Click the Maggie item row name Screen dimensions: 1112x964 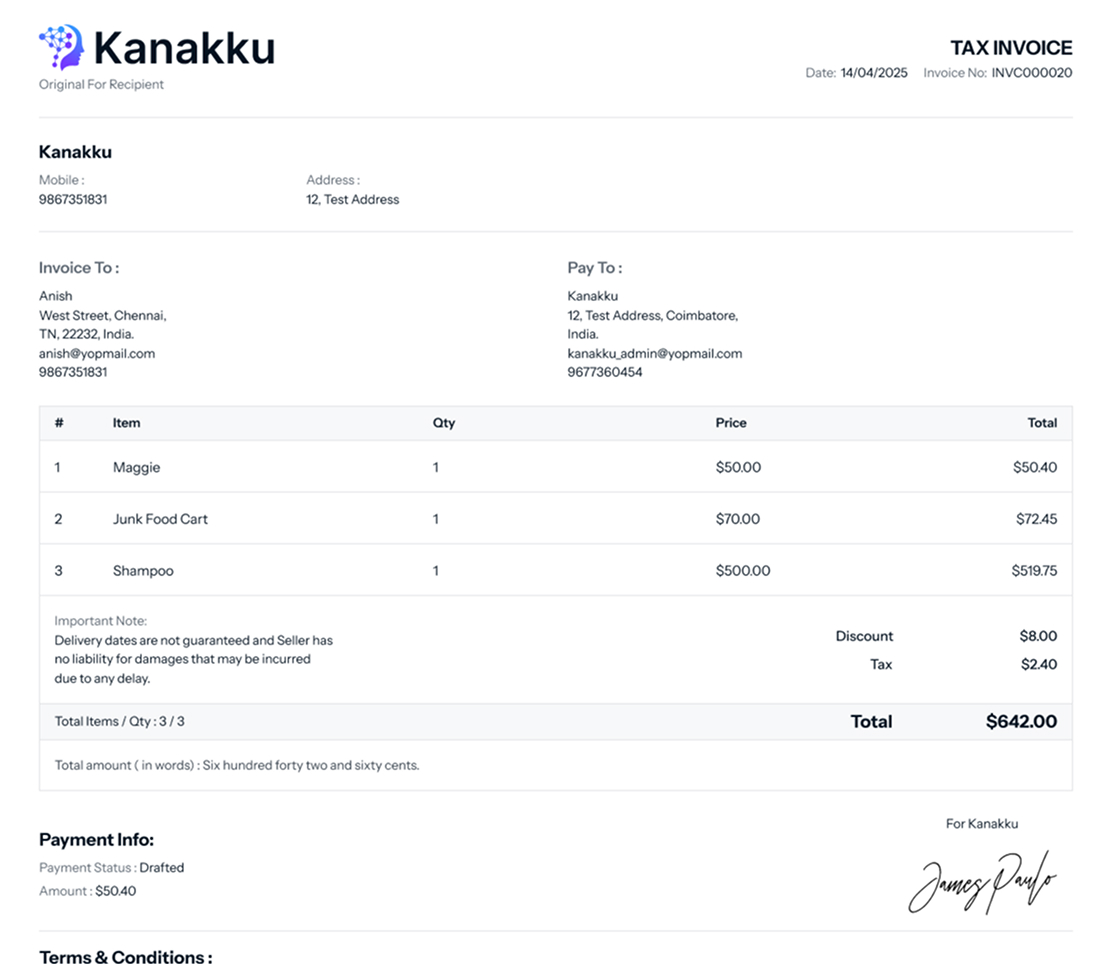136,467
